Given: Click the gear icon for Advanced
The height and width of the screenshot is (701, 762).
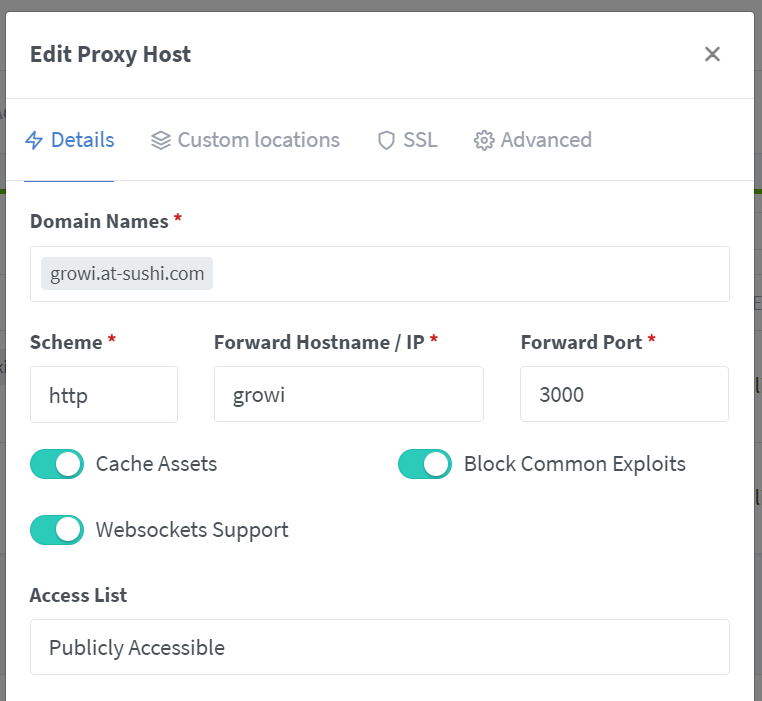Looking at the screenshot, I should coord(484,140).
